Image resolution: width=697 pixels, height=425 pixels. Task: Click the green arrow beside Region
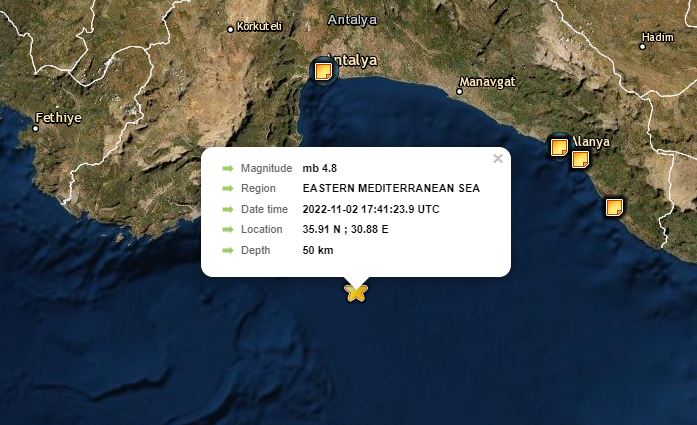pos(228,188)
